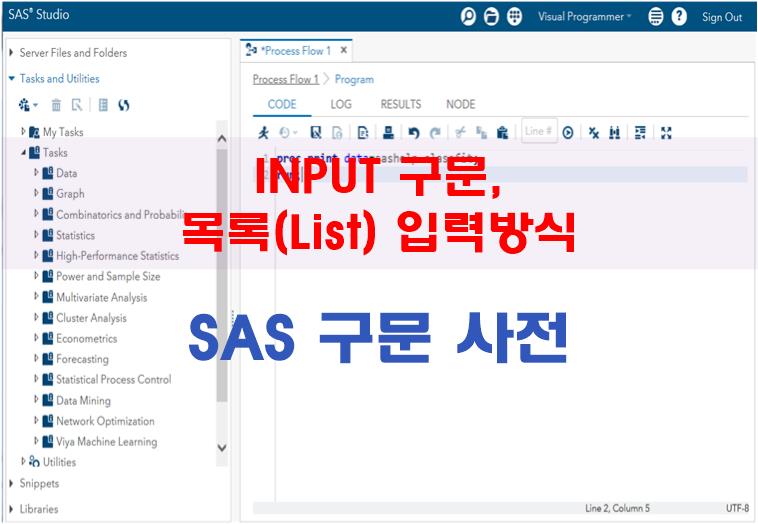Click the Redo icon
This screenshot has height=524, width=758.
coord(435,132)
